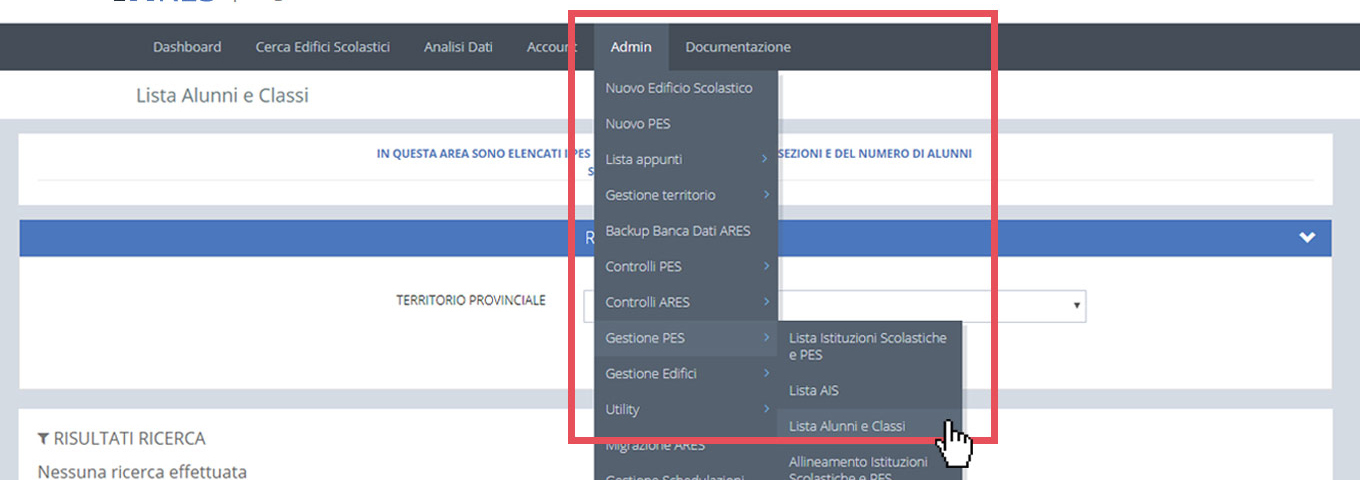Expand Gestione territorio submenu

(685, 195)
